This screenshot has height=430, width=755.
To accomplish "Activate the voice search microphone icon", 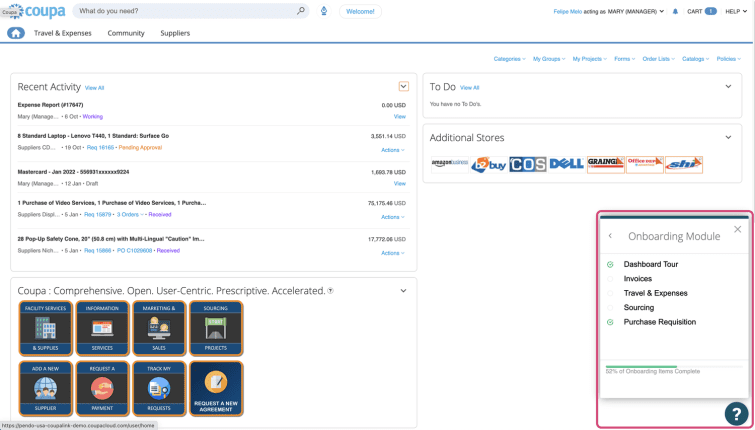I will 324,11.
